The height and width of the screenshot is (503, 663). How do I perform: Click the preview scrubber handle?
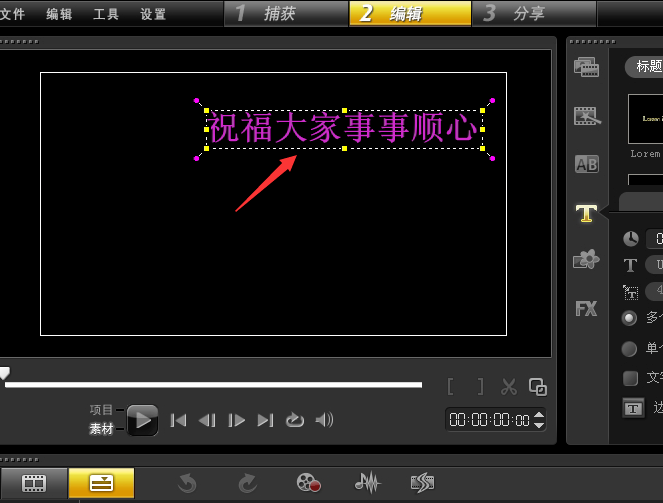tap(5, 373)
